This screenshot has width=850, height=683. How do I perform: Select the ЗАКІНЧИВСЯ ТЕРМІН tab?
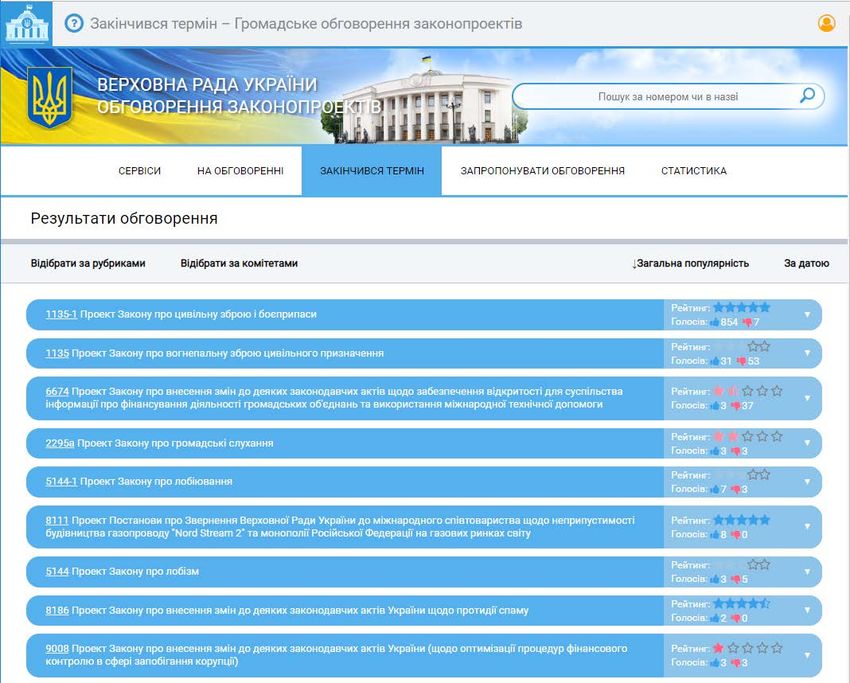coord(372,171)
